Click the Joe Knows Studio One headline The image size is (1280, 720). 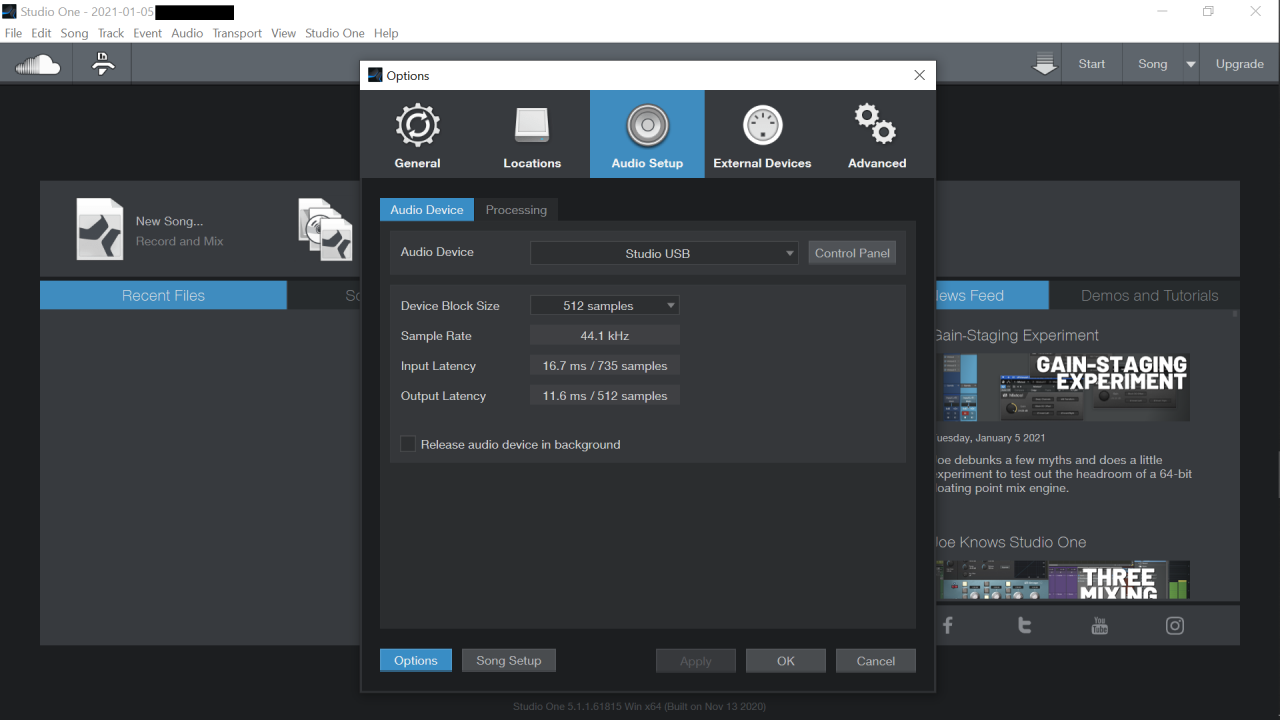click(1011, 542)
